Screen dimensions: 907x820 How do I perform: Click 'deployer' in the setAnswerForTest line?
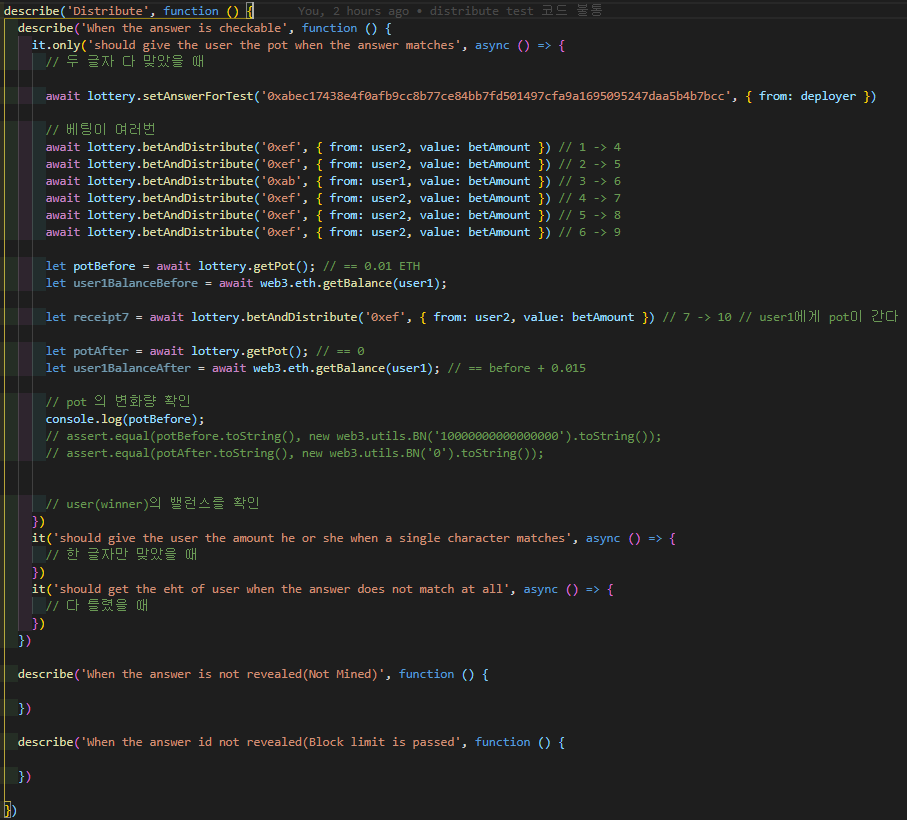click(x=828, y=96)
